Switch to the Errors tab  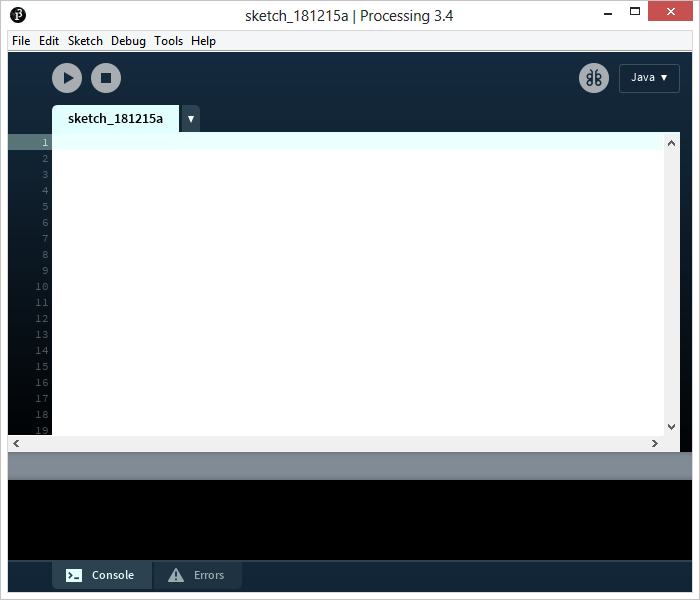tap(198, 575)
